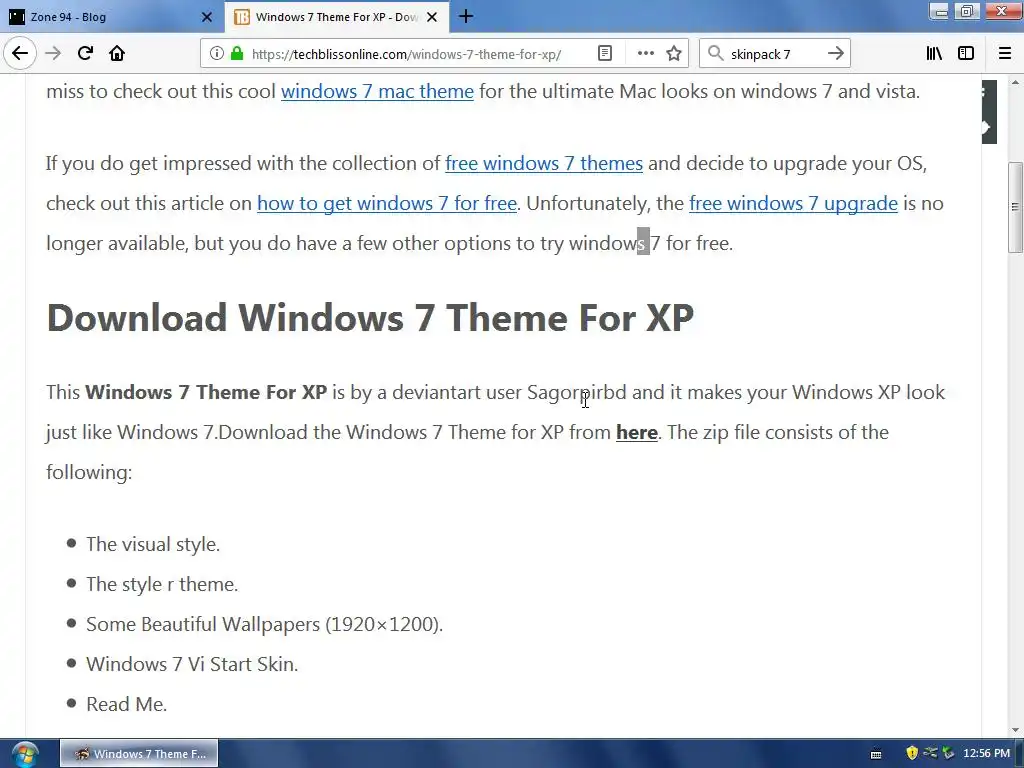This screenshot has width=1024, height=768.
Task: Open the windows 7 mac theme link
Action: (377, 91)
